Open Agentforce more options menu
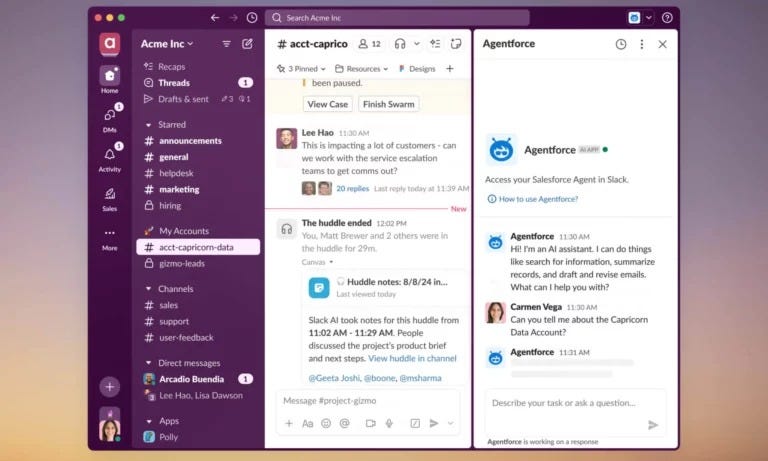The width and height of the screenshot is (768, 461). pos(642,44)
